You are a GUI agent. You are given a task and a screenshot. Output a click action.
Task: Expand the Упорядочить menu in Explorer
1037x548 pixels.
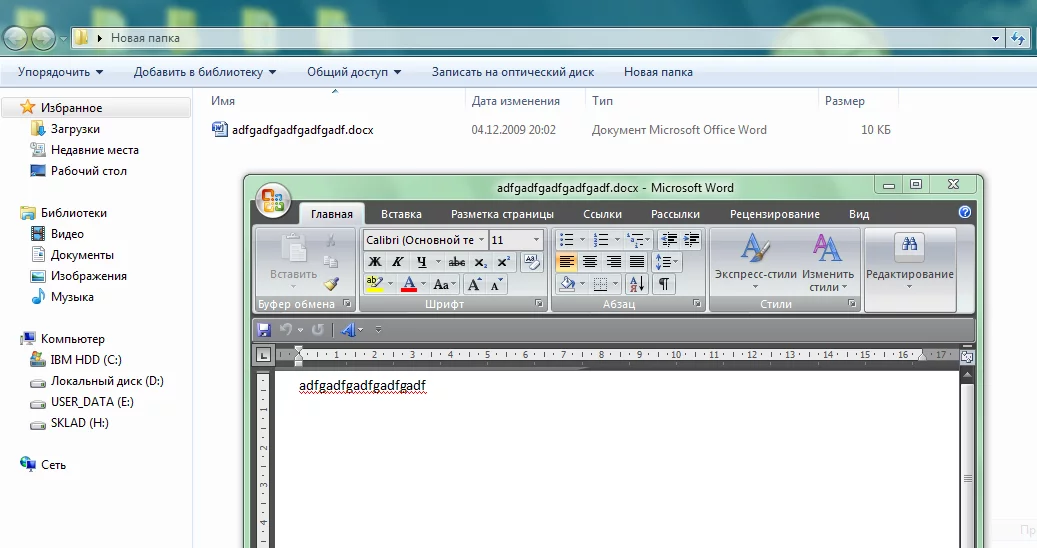(60, 72)
